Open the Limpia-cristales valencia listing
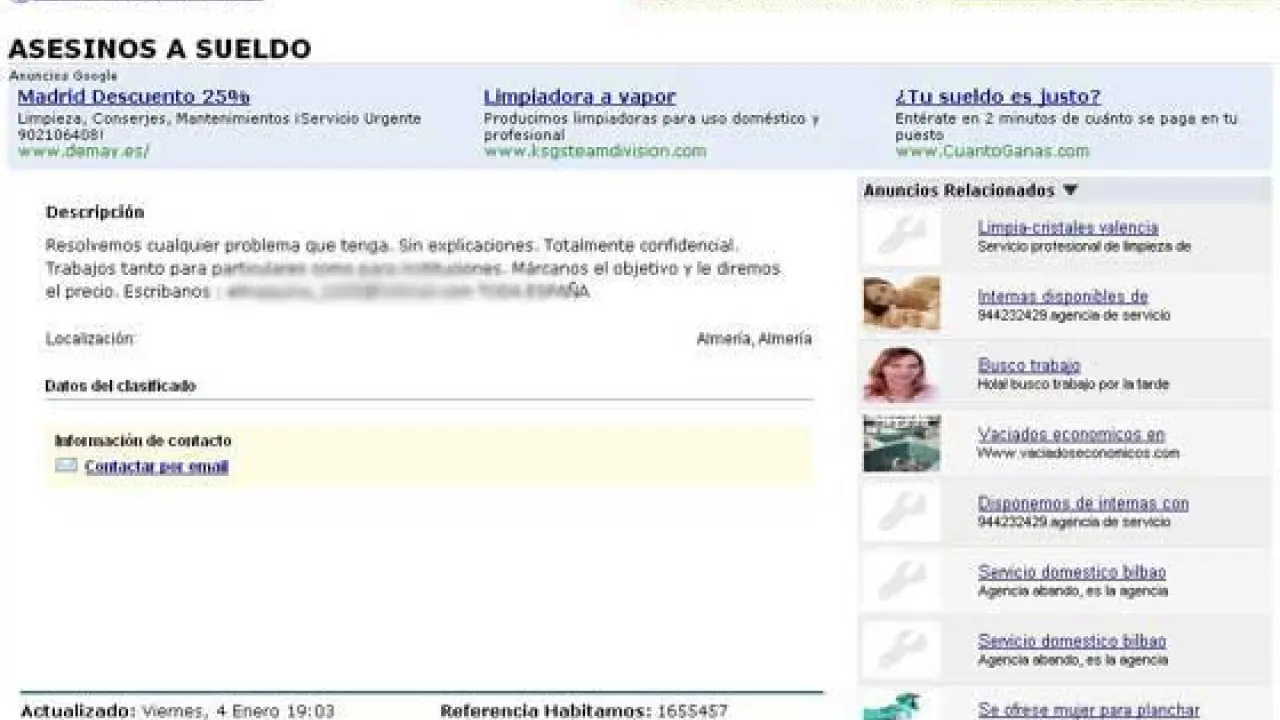Screen dimensions: 1280x720 pyautogui.click(x=1067, y=228)
